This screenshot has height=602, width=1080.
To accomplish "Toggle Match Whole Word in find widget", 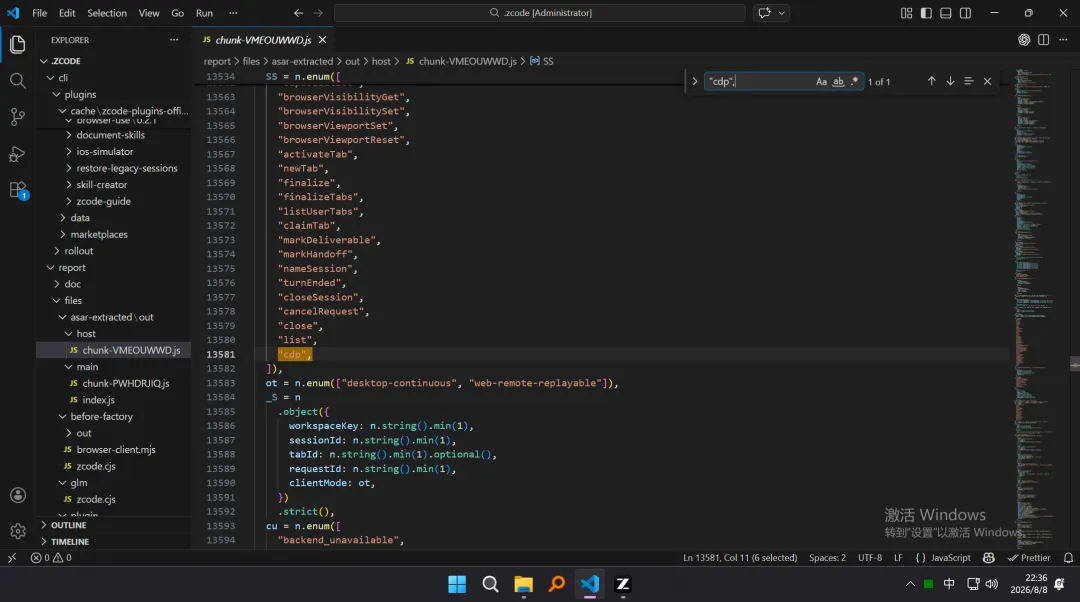I will click(x=838, y=81).
